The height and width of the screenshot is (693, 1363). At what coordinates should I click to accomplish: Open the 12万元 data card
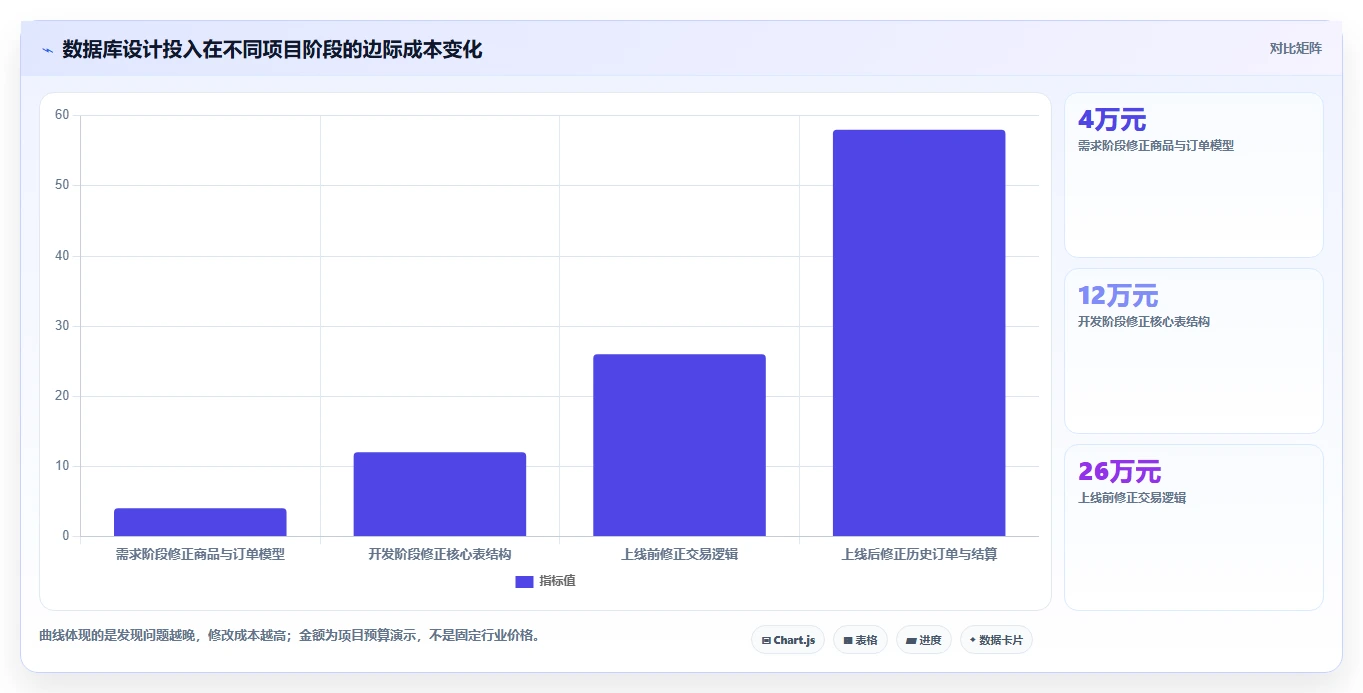1194,351
